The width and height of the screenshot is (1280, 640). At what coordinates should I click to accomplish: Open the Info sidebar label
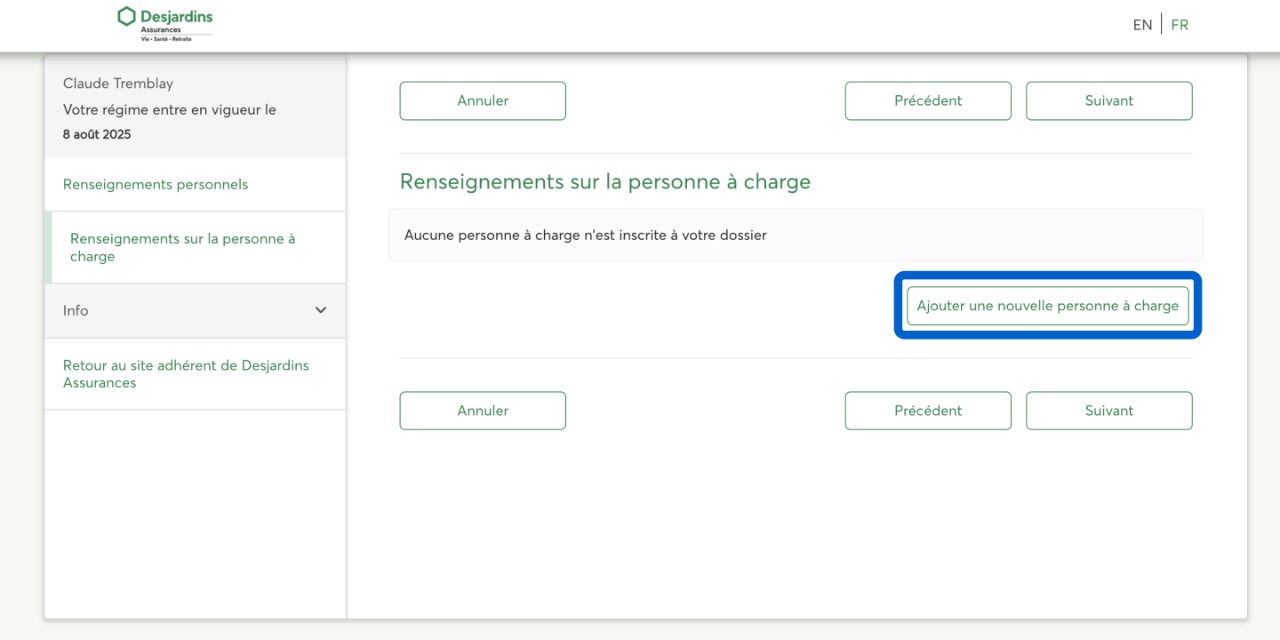pos(76,310)
